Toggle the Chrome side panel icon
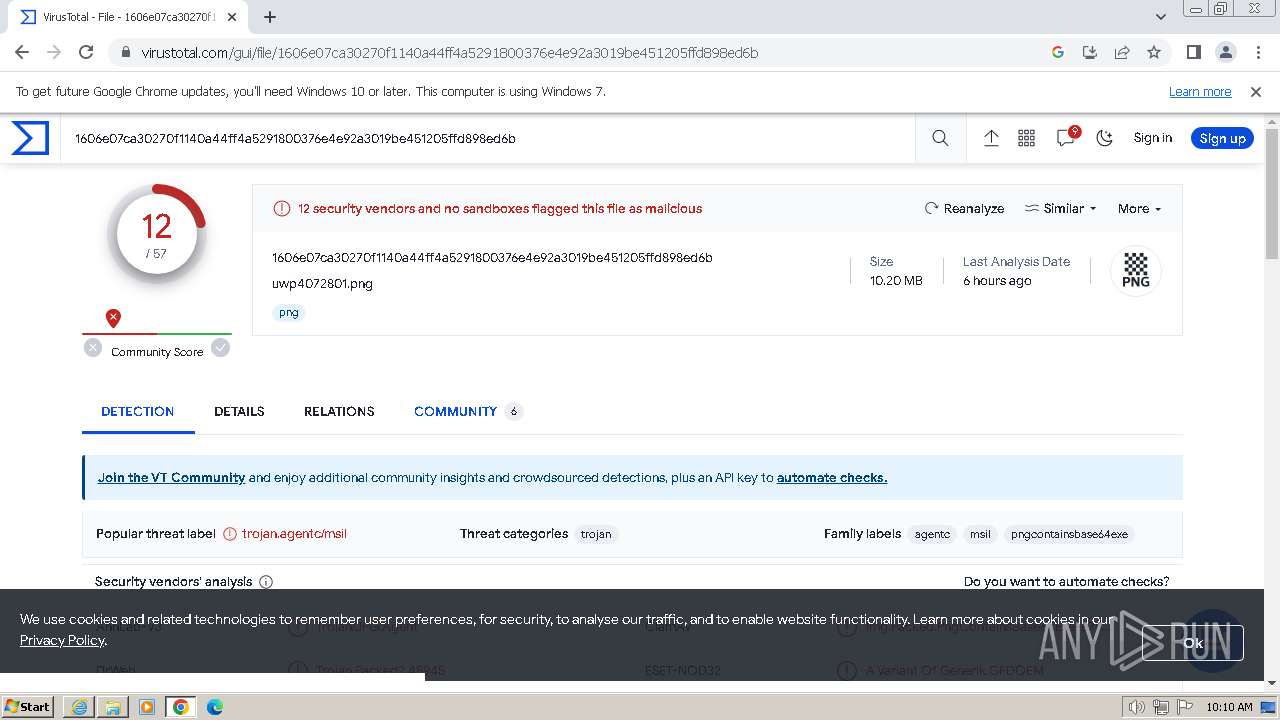Image resolution: width=1280 pixels, height=720 pixels. (1193, 52)
